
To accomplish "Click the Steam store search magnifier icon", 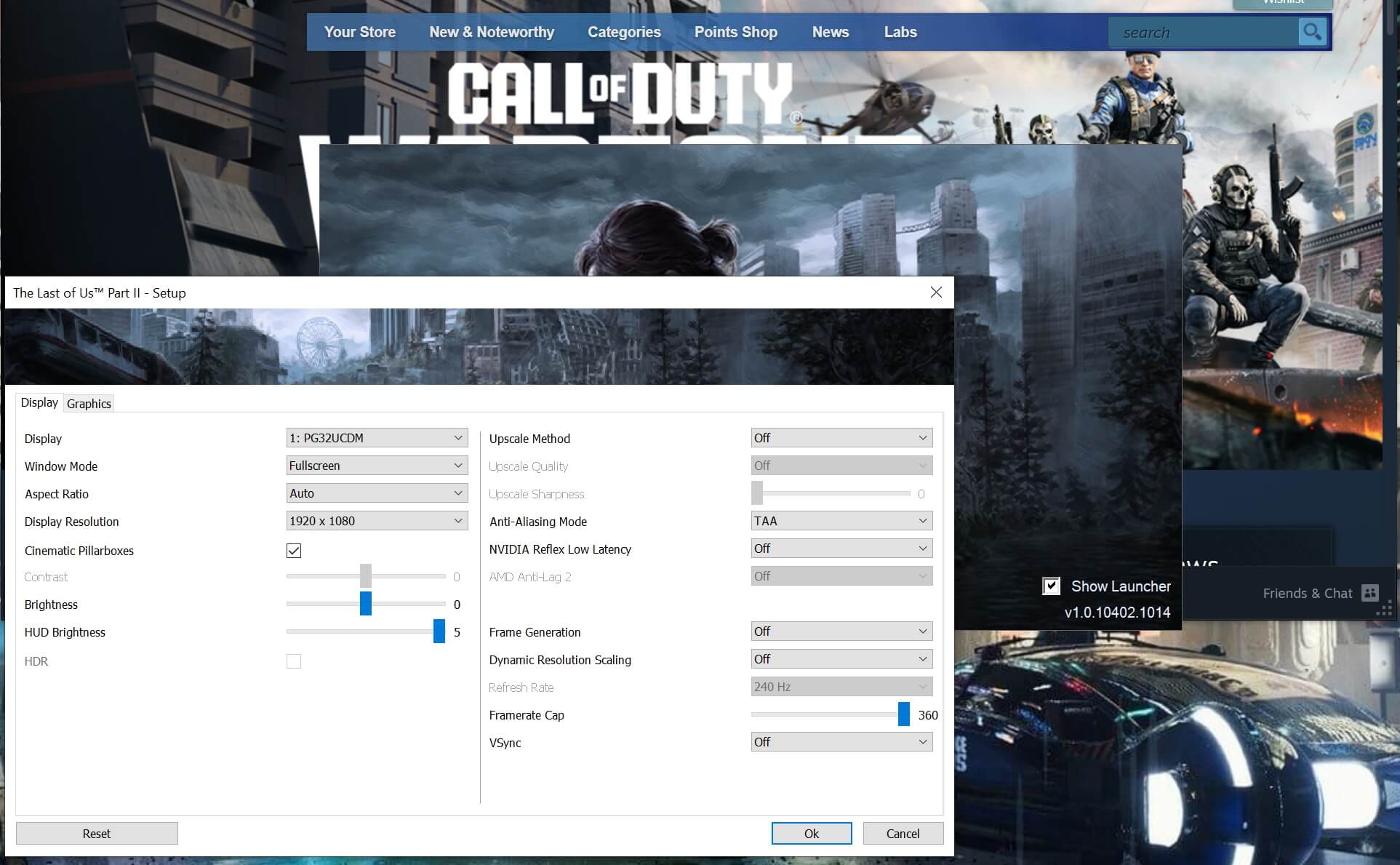I will [x=1312, y=32].
